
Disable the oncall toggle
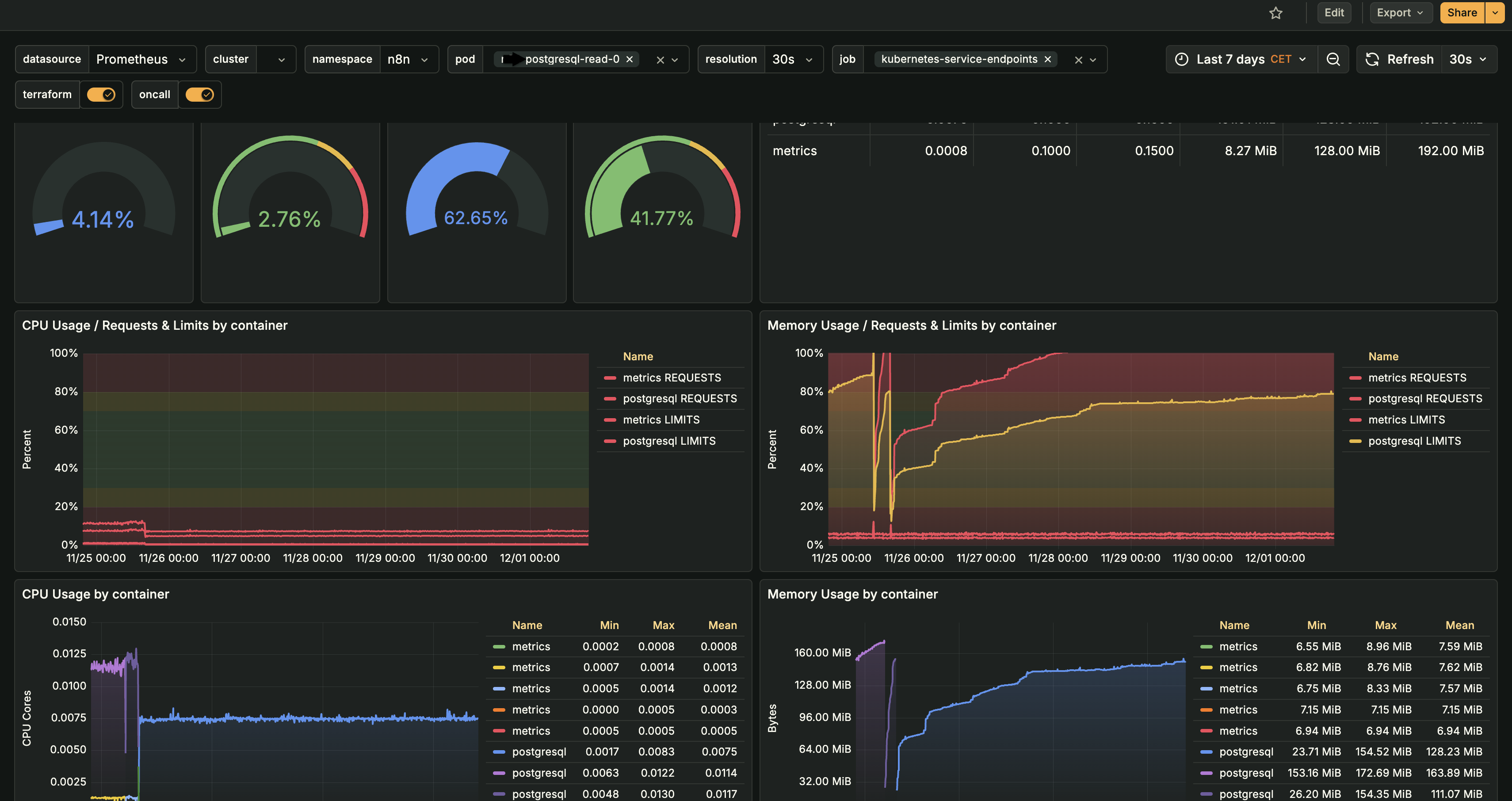(x=199, y=94)
